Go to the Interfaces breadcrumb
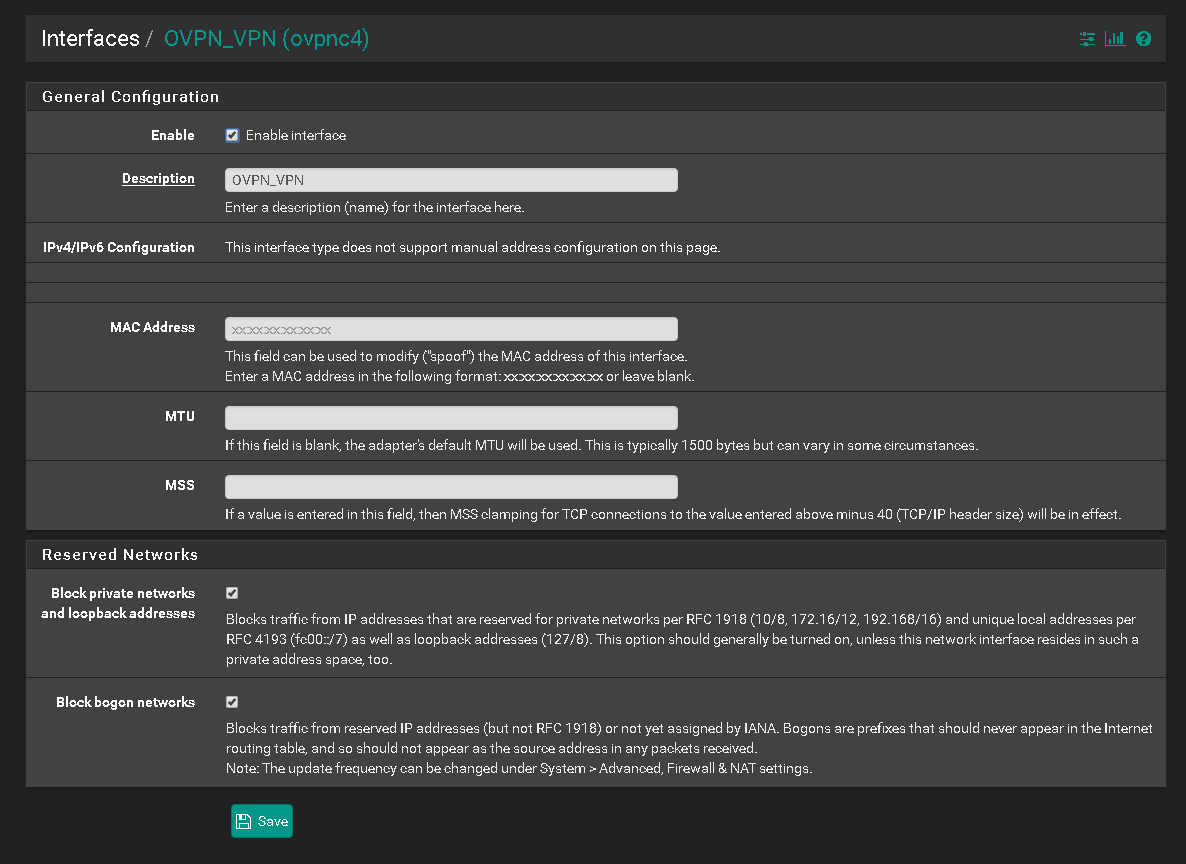 click(x=90, y=39)
